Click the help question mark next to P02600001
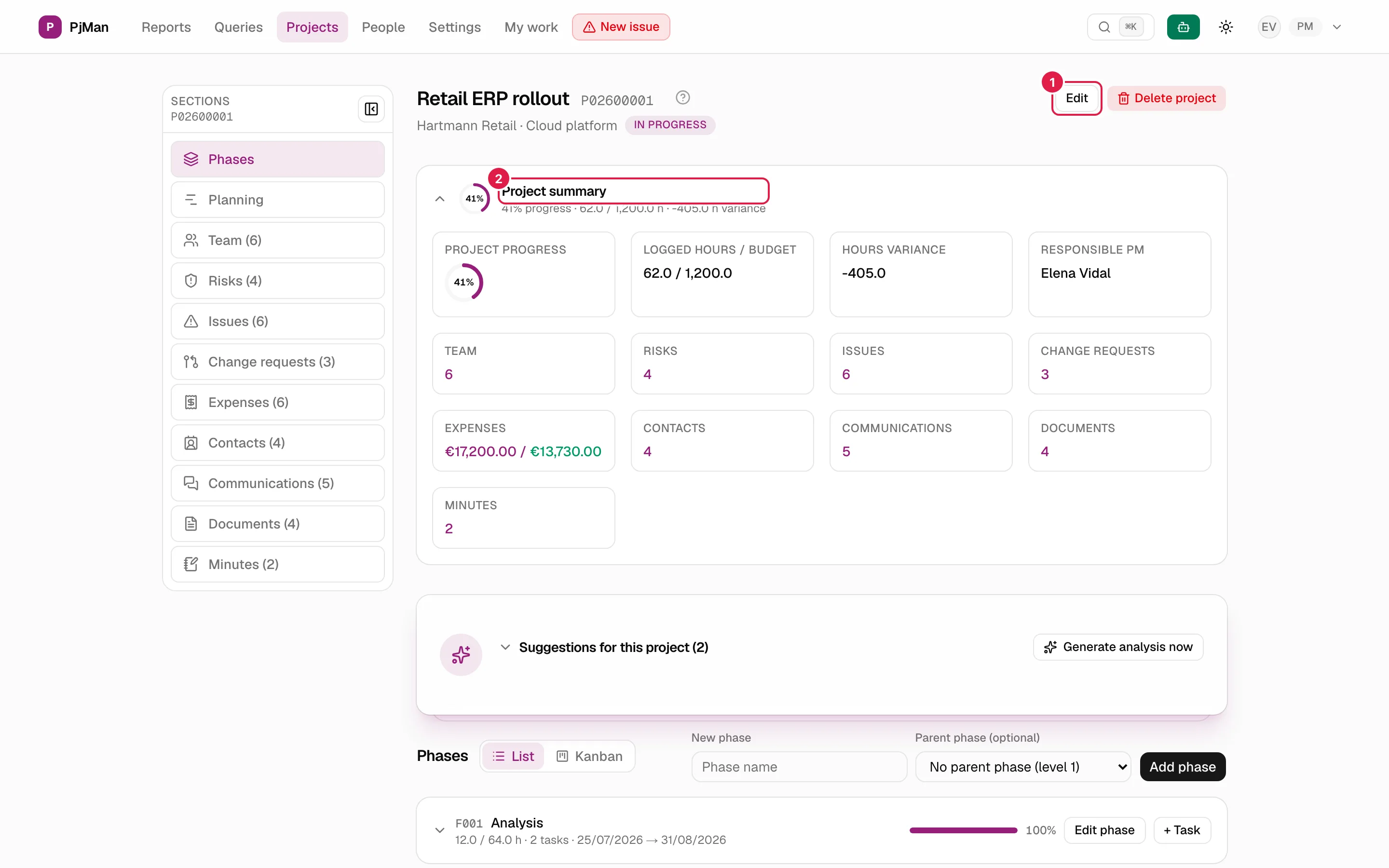 682,98
